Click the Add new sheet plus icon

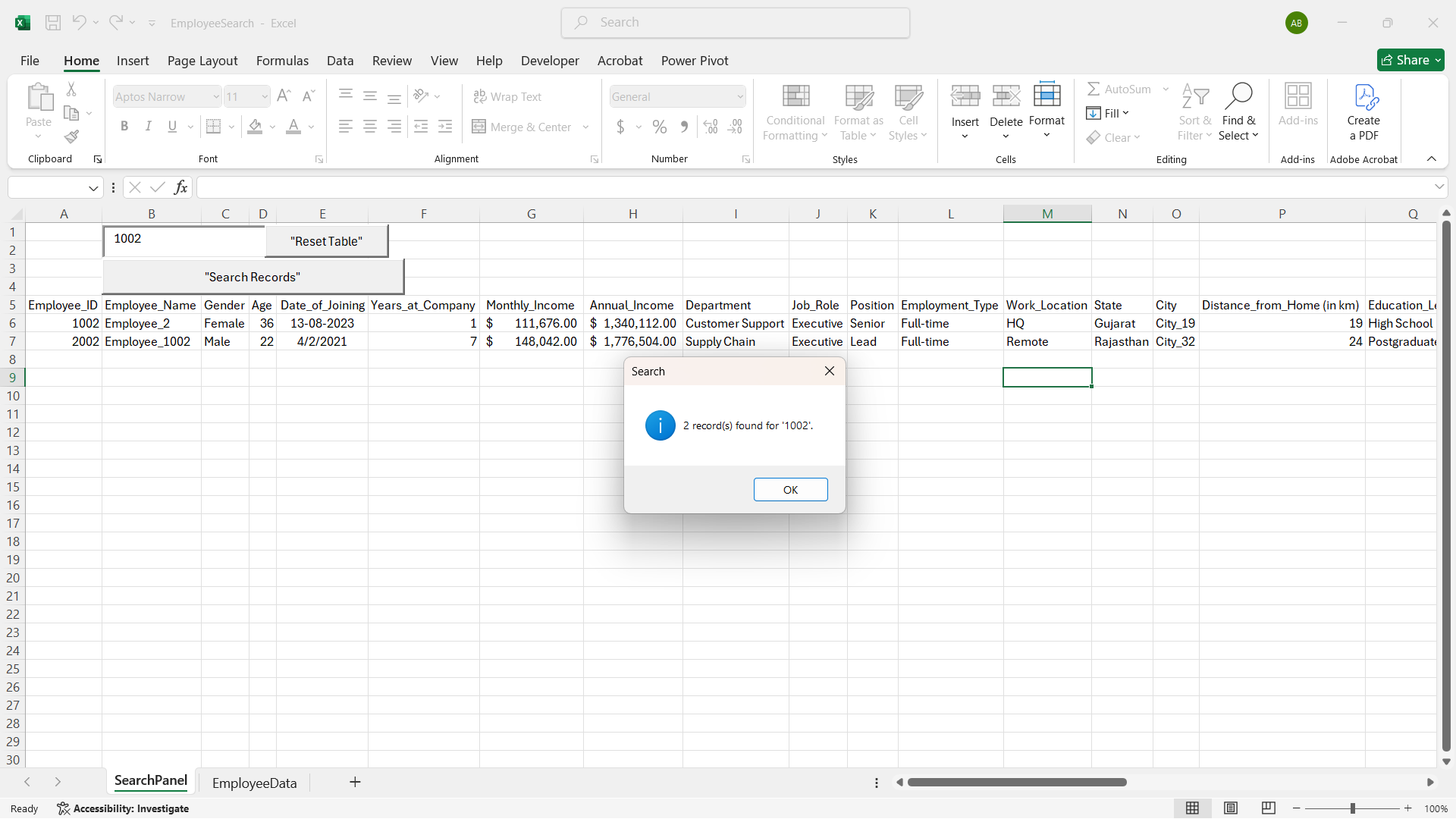point(355,782)
